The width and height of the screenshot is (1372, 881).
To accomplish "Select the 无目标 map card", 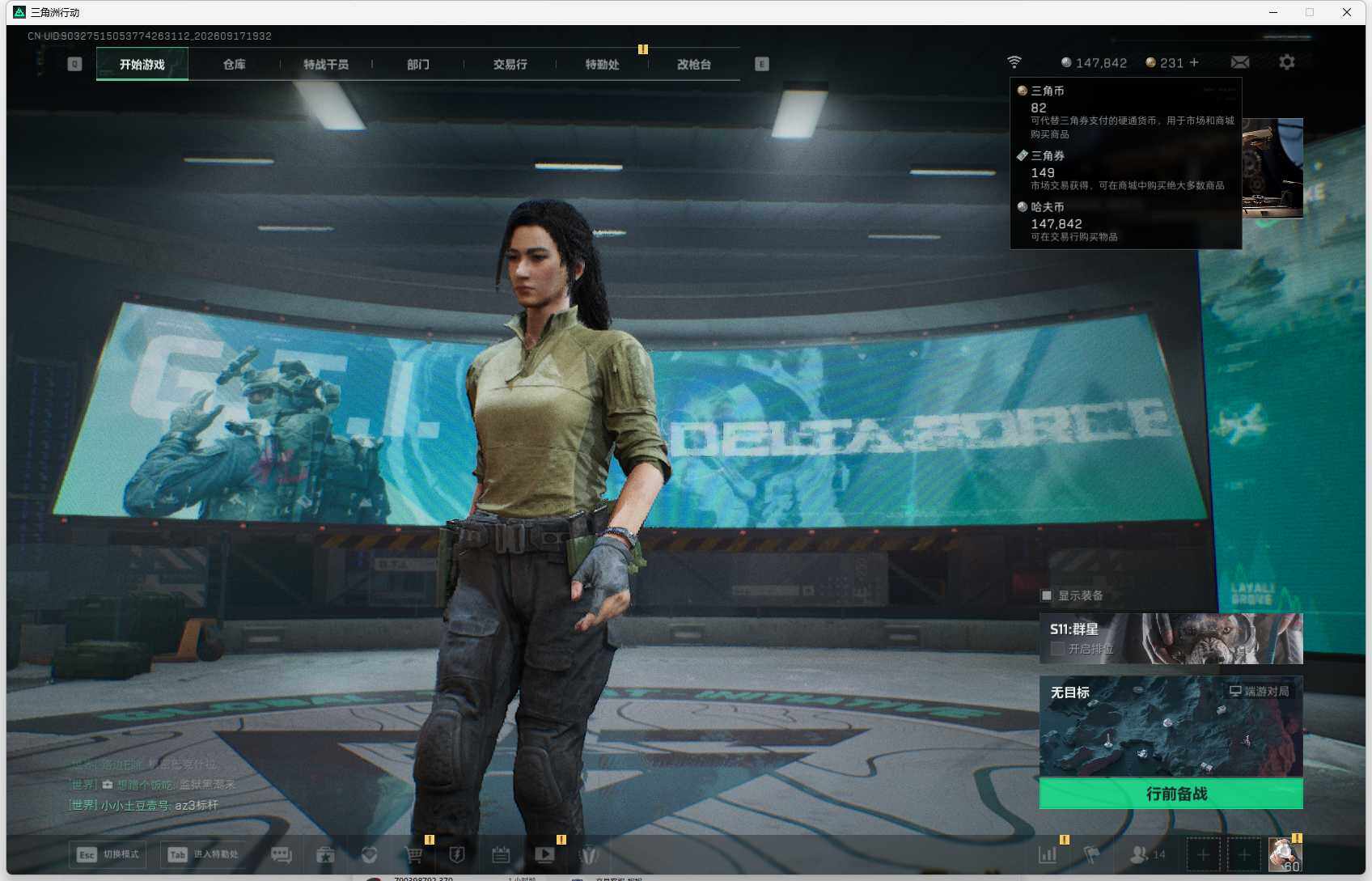I will 1171,726.
